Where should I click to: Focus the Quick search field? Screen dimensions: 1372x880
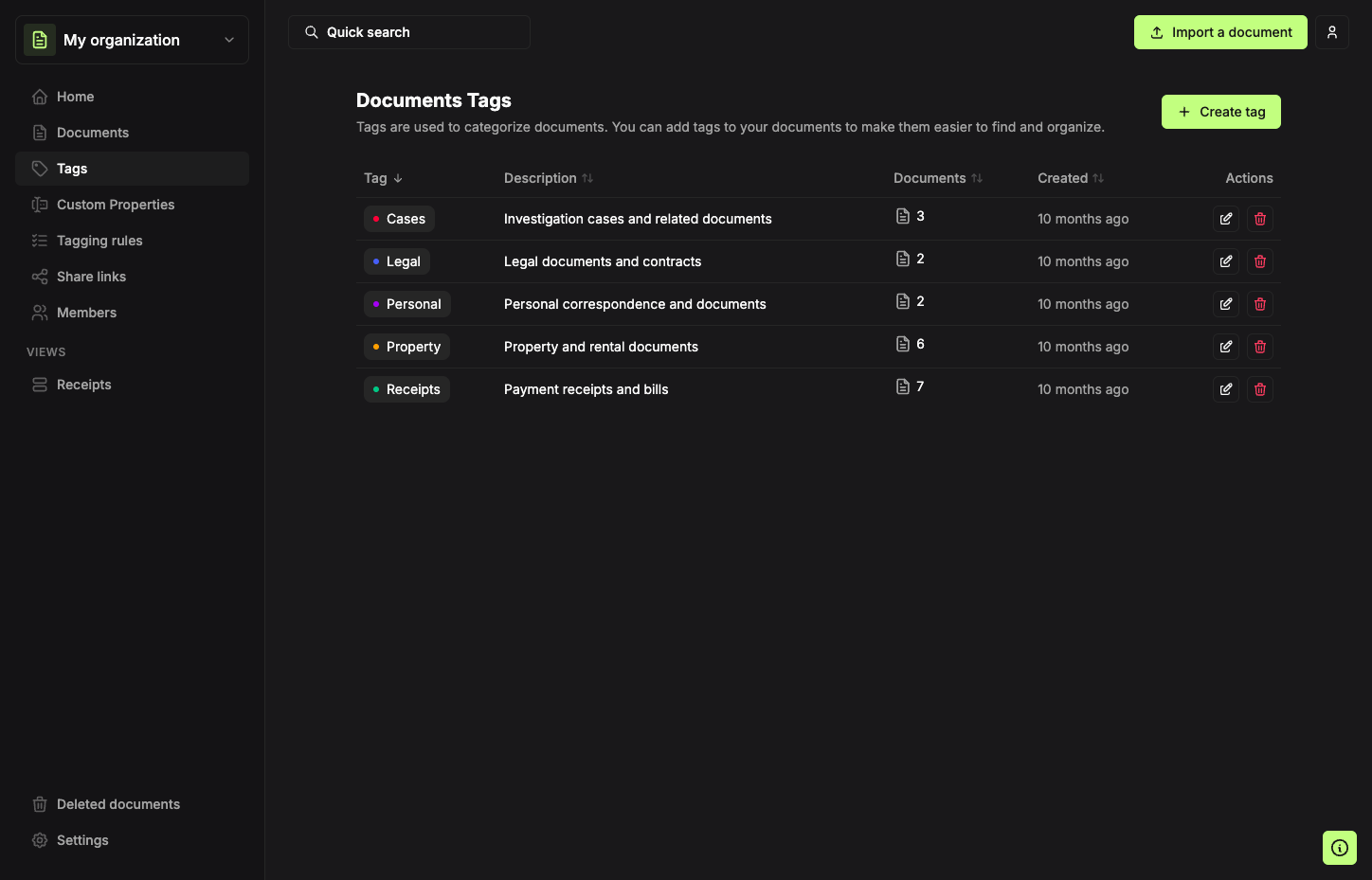[x=409, y=32]
